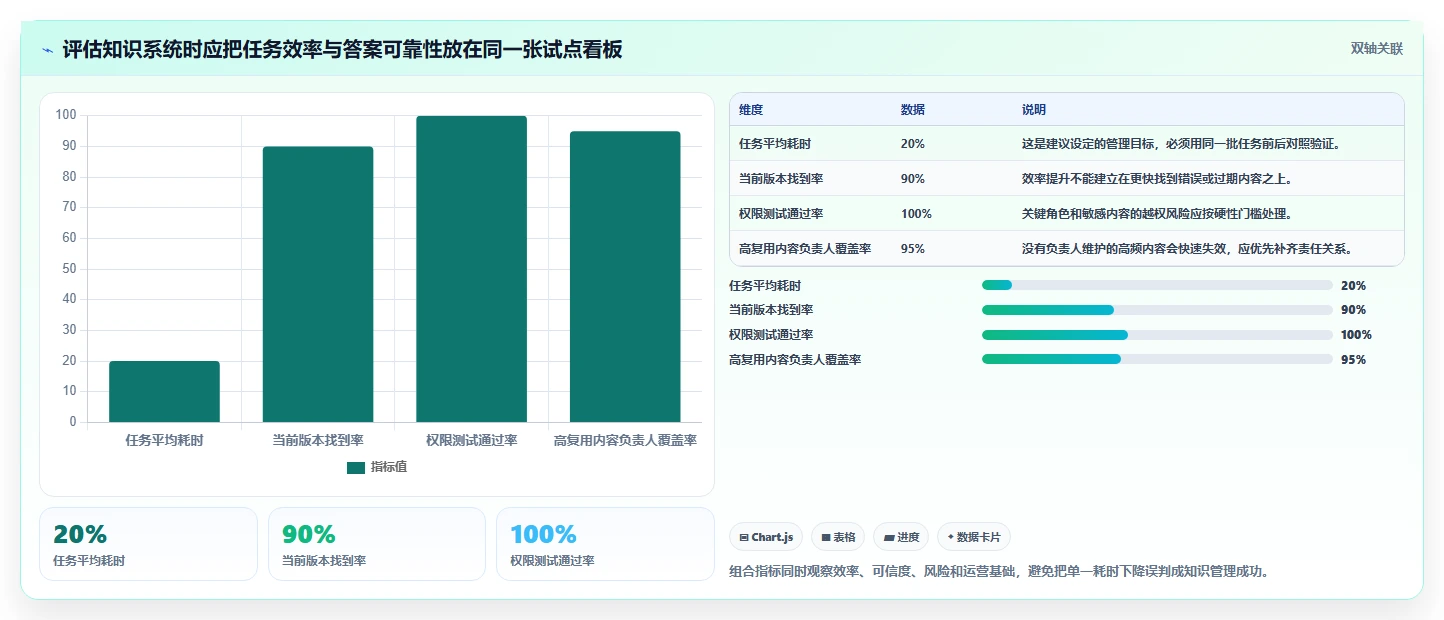Click the 0 y-axis tick label
Viewport: 1444px width, 620px height.
tap(73, 422)
